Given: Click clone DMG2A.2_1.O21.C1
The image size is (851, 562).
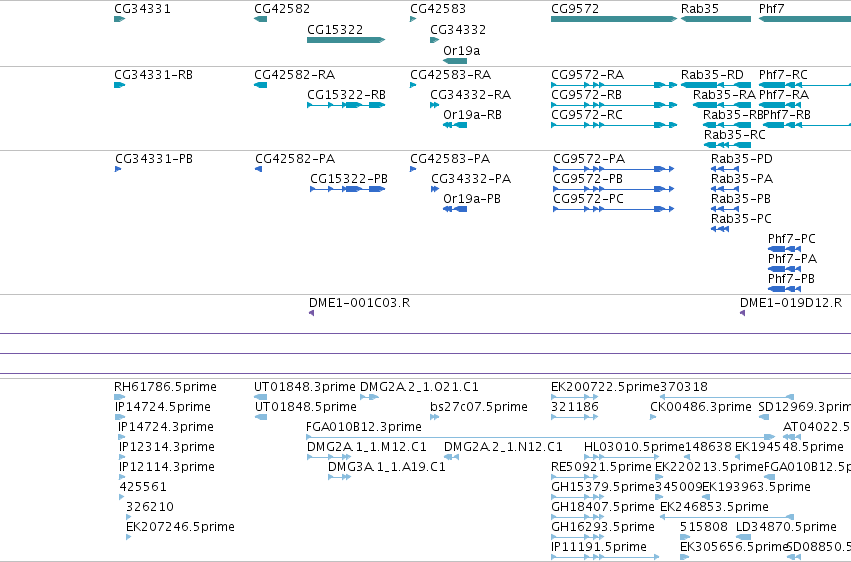Looking at the screenshot, I should click(x=420, y=387).
